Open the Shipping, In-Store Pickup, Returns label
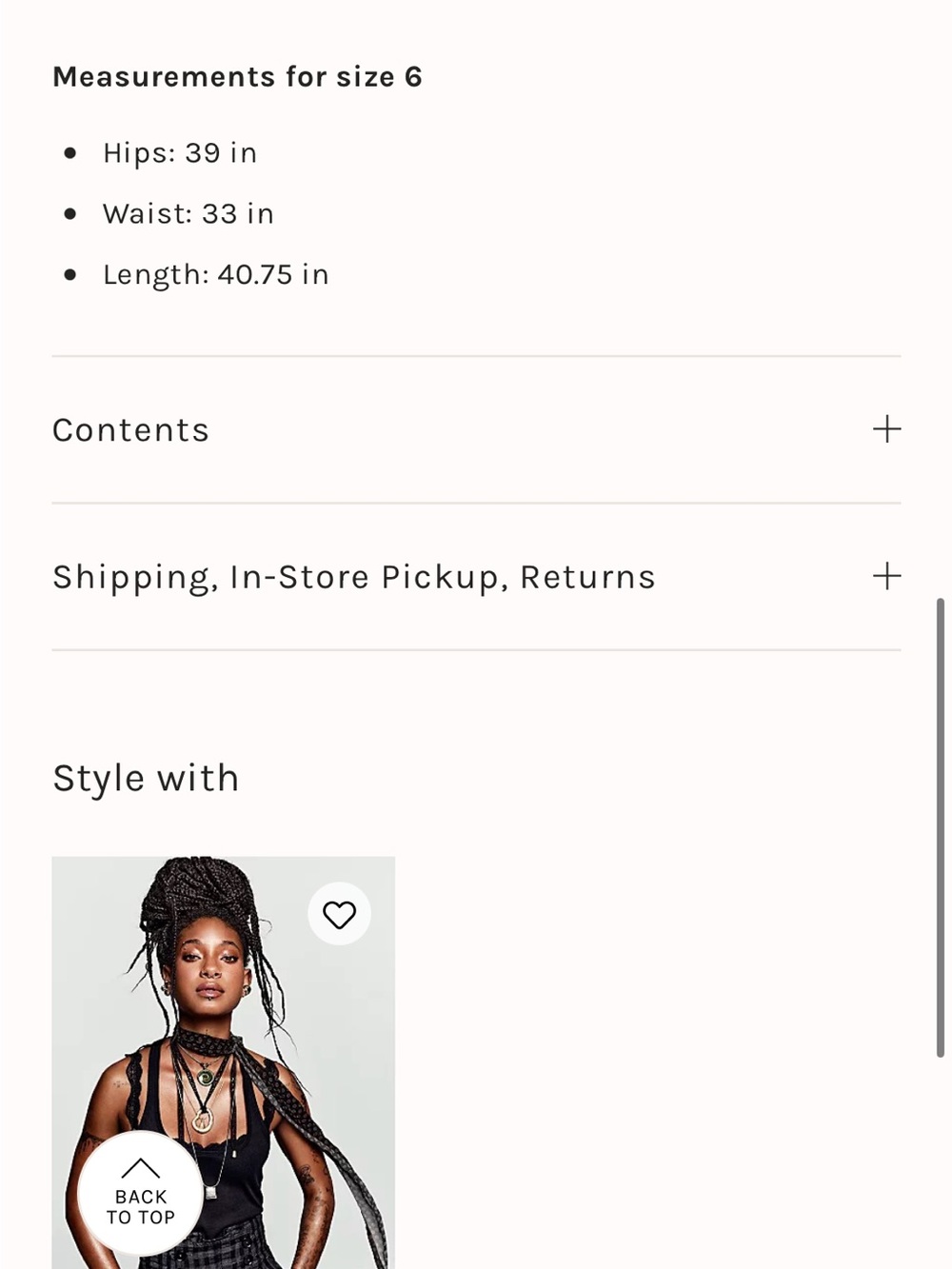The width and height of the screenshot is (952, 1269). tap(354, 578)
